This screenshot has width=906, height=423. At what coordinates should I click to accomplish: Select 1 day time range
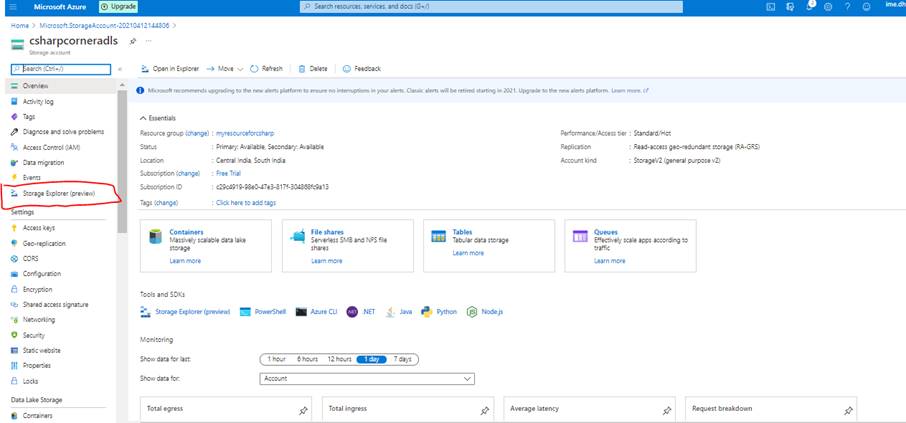[x=372, y=359]
